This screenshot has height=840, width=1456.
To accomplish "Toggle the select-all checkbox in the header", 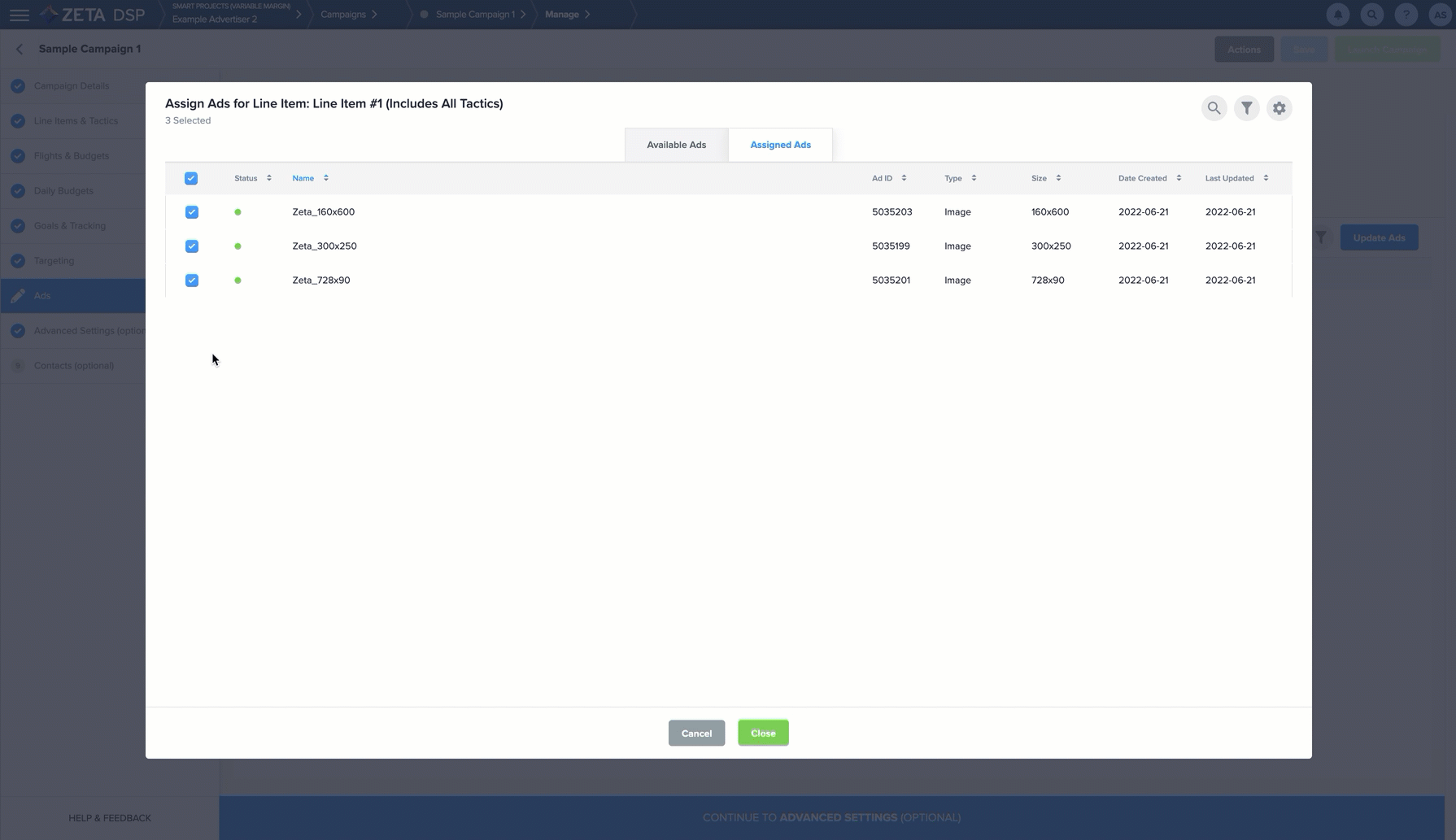I will click(x=191, y=178).
